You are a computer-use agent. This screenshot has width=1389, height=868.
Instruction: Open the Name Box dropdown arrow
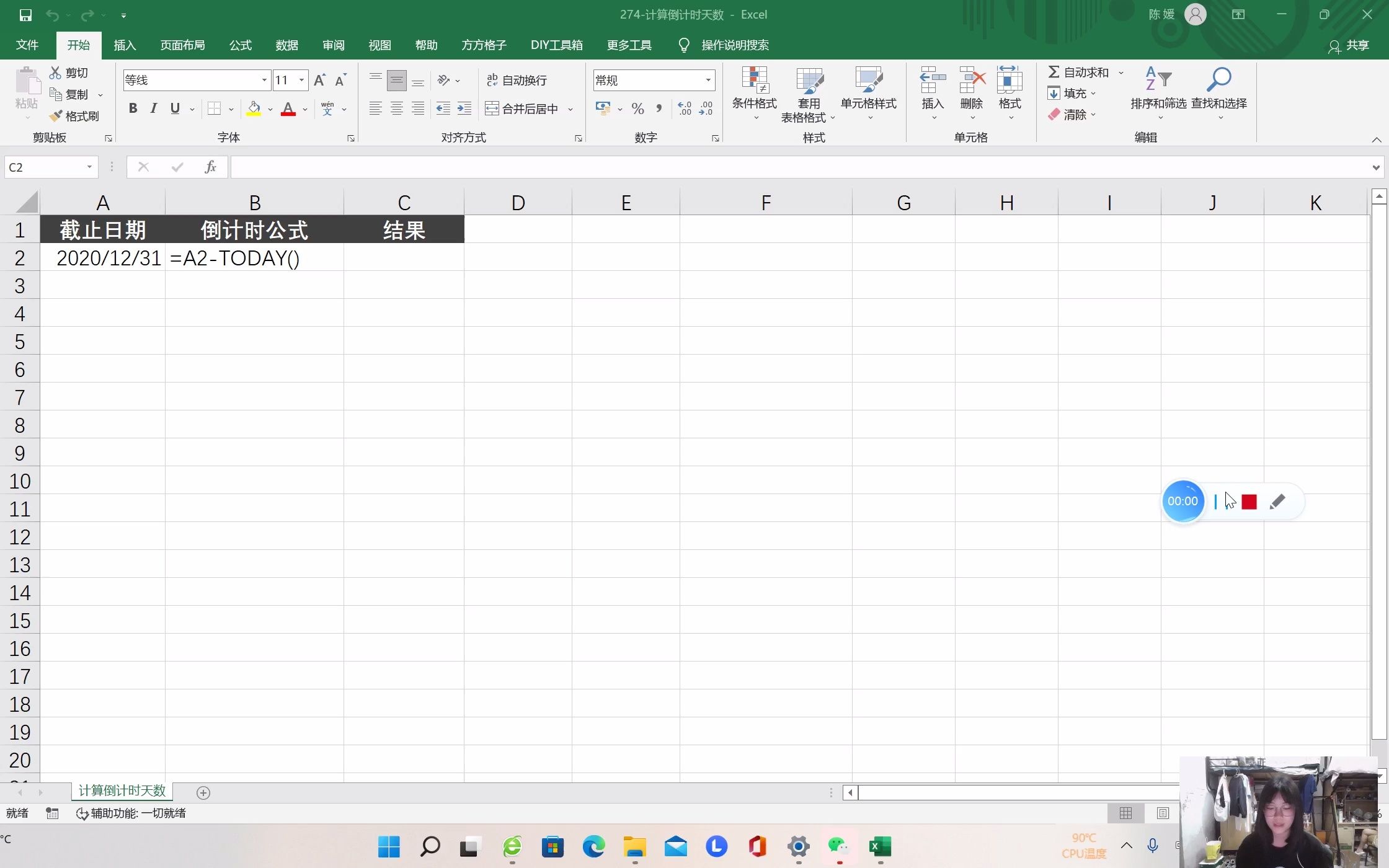click(89, 167)
